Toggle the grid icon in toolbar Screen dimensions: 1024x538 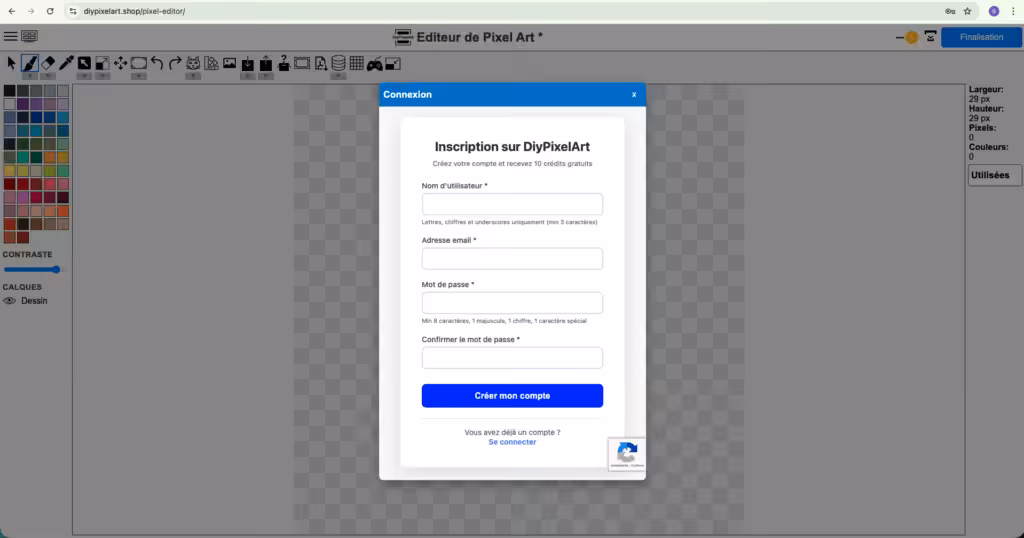(356, 63)
